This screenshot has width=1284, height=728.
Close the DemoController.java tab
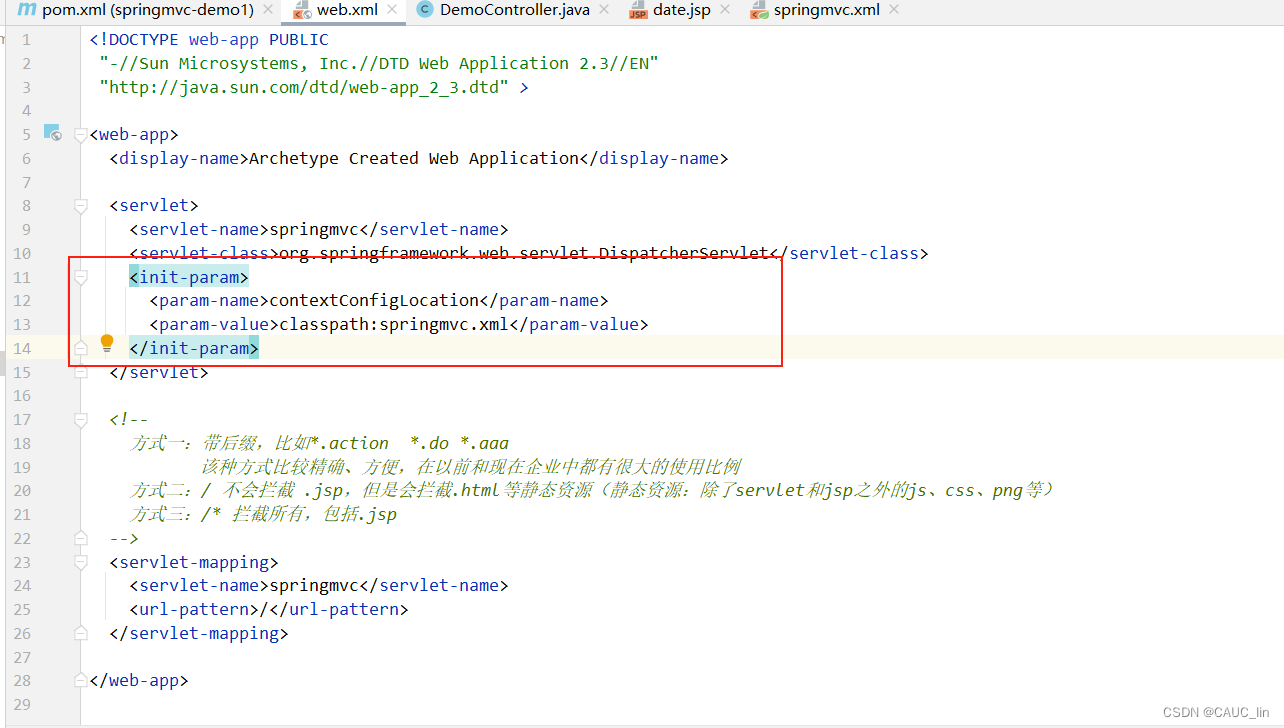click(x=606, y=10)
